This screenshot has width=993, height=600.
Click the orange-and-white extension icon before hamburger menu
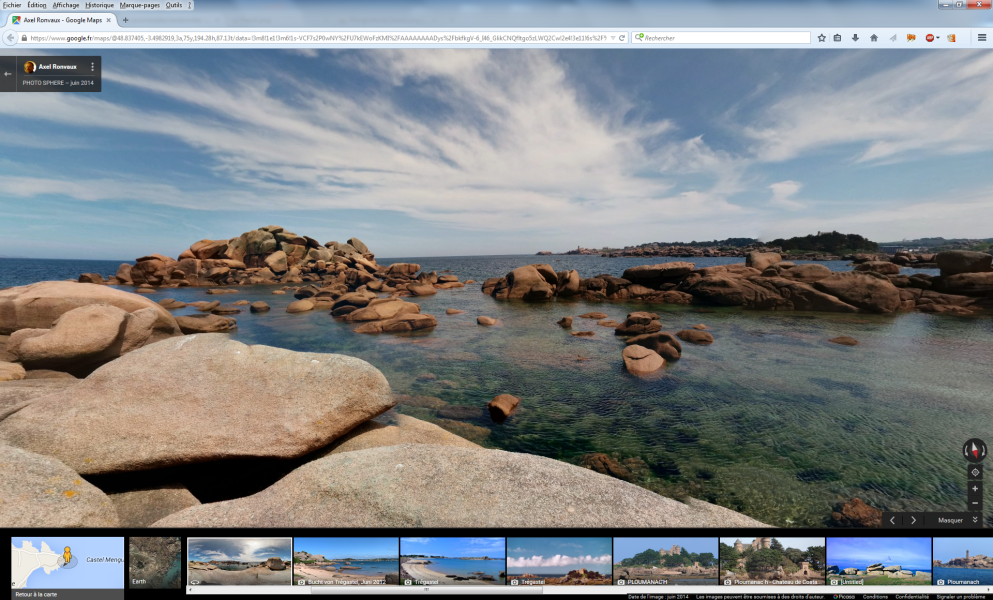click(951, 38)
